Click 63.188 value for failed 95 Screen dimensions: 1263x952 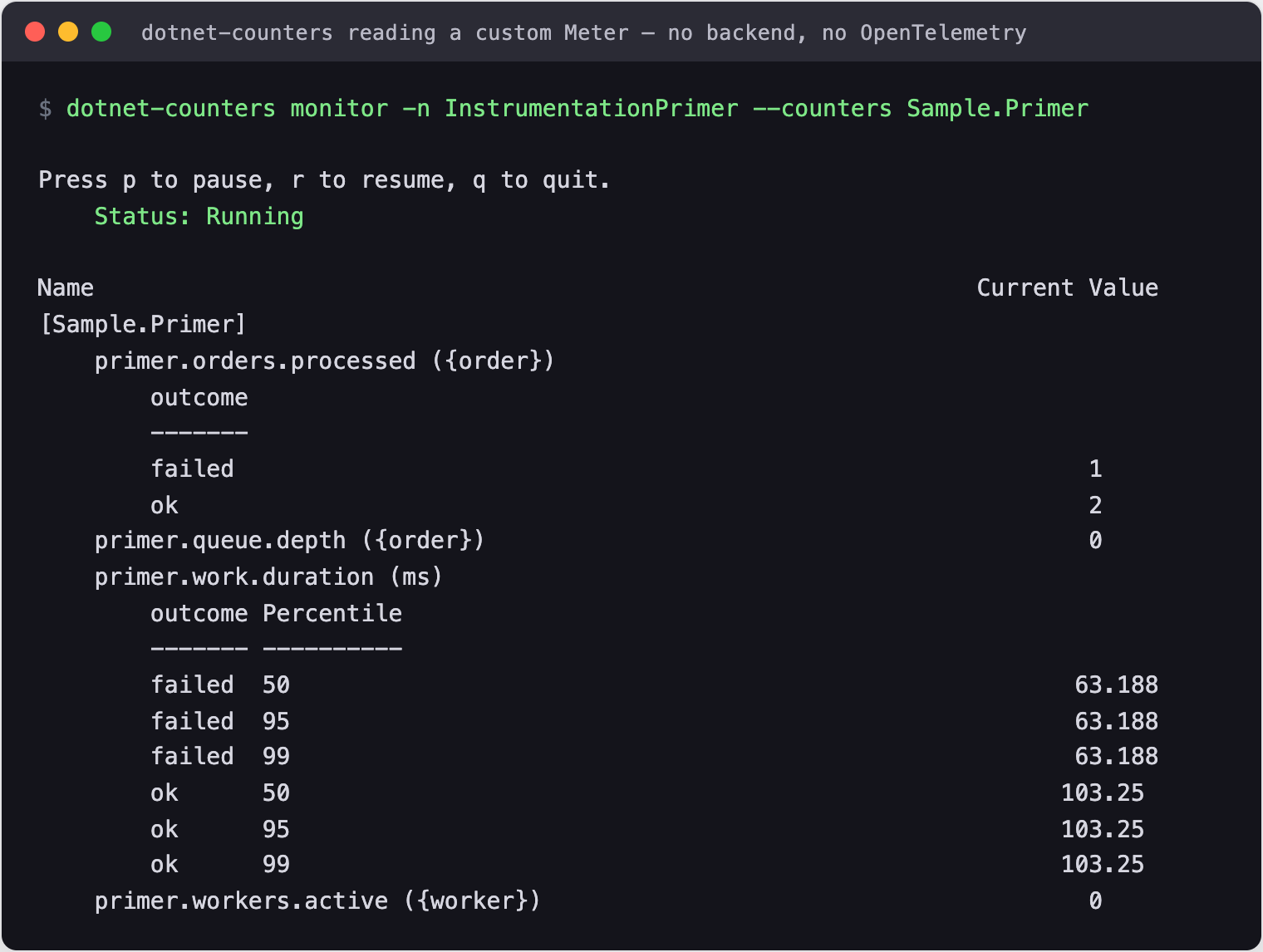pyautogui.click(x=1116, y=721)
